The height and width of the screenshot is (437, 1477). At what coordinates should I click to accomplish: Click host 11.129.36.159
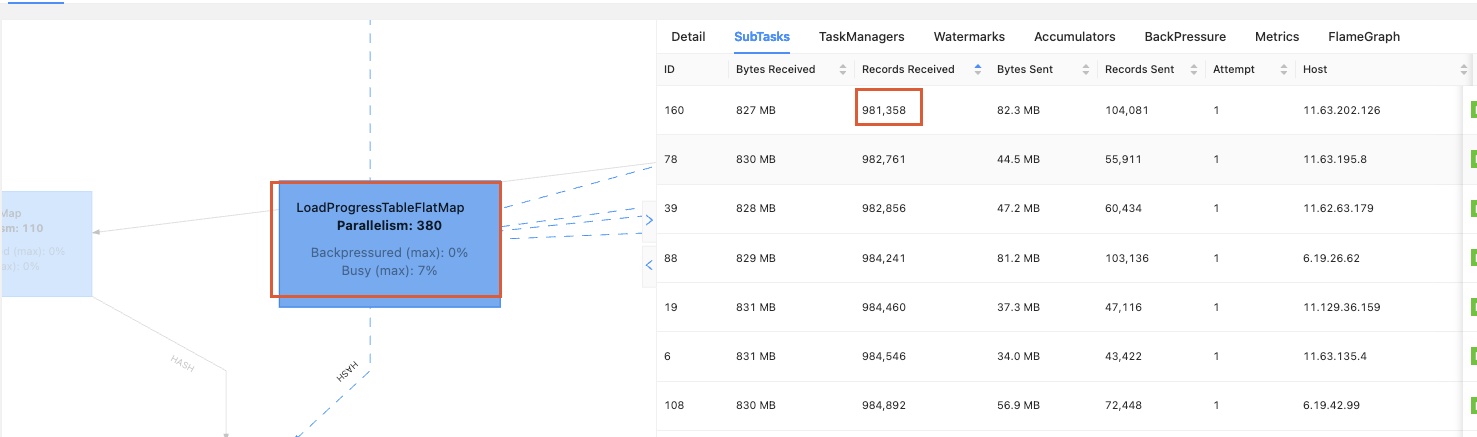[1342, 307]
